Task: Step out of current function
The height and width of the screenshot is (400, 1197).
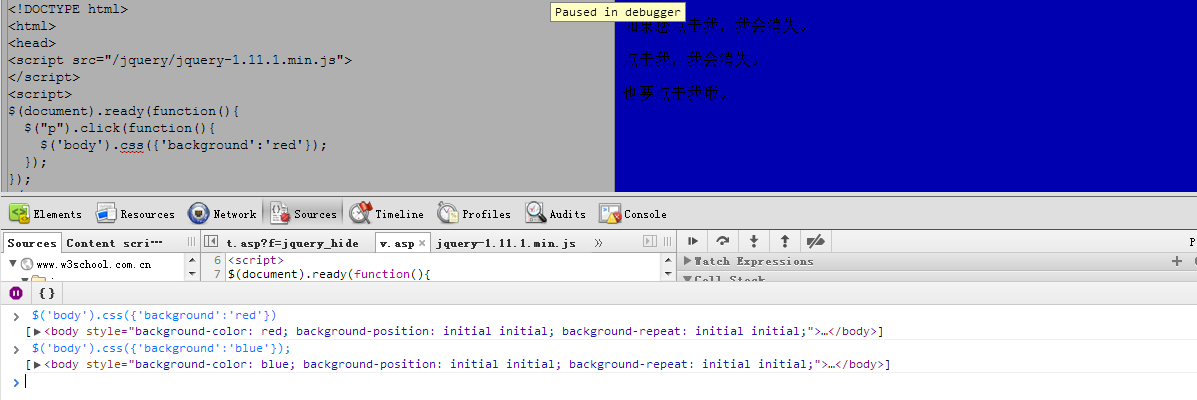Action: point(784,241)
